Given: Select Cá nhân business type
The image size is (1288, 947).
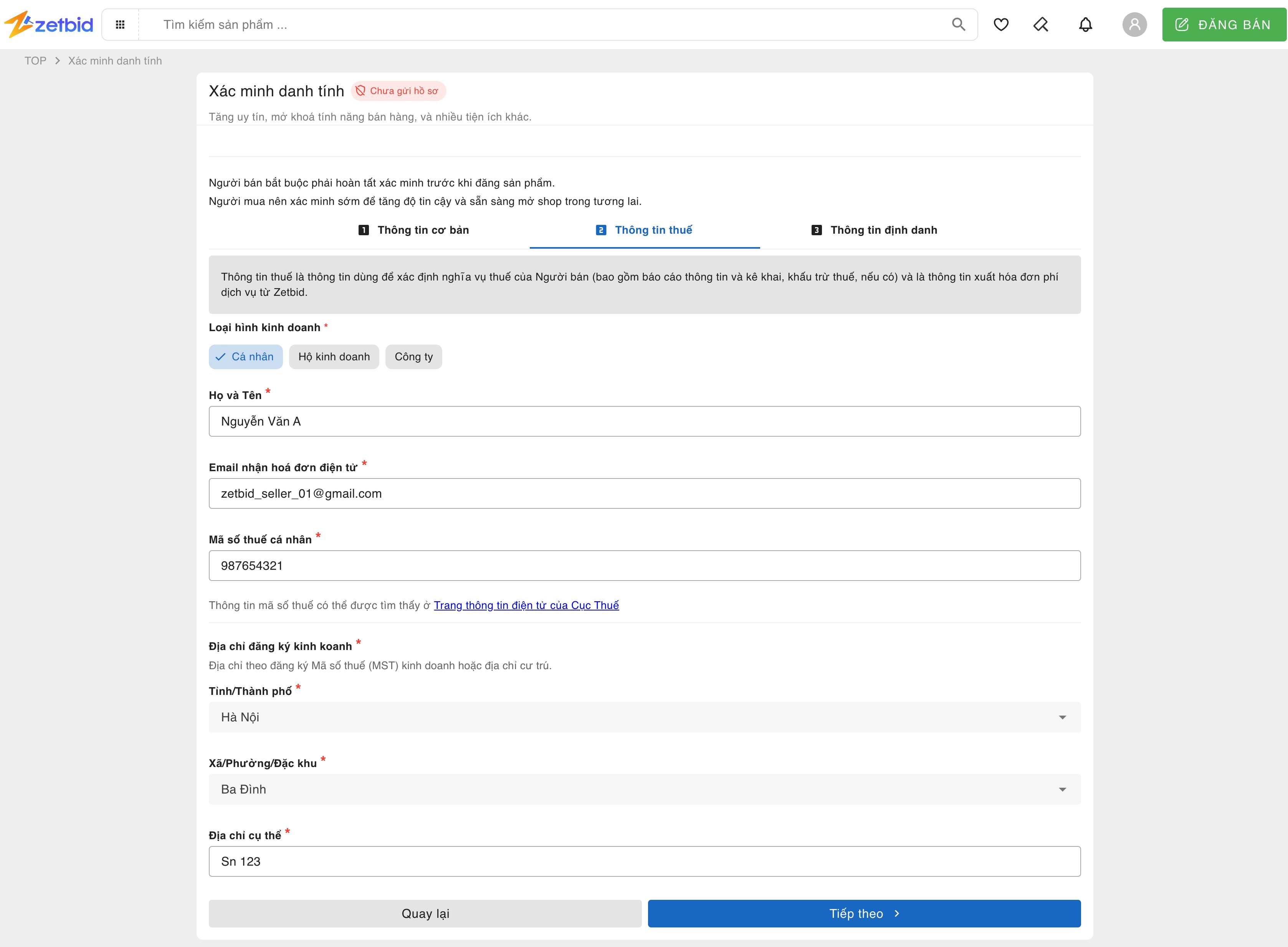Looking at the screenshot, I should click(x=245, y=356).
